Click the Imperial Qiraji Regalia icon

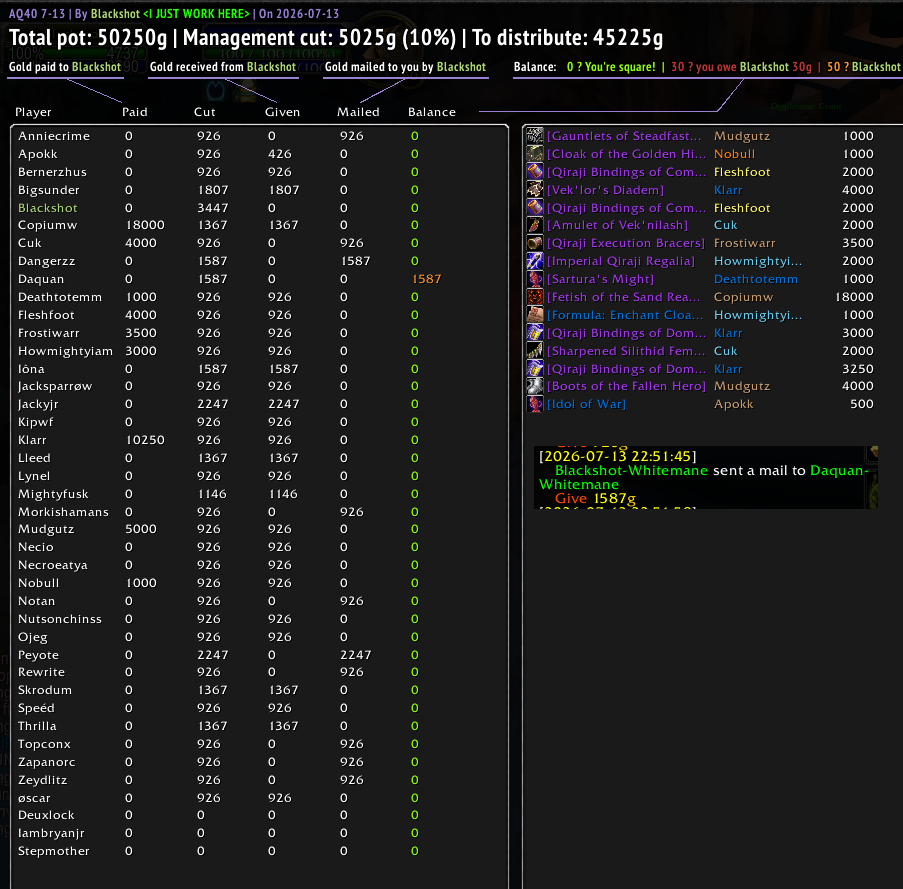pos(535,261)
